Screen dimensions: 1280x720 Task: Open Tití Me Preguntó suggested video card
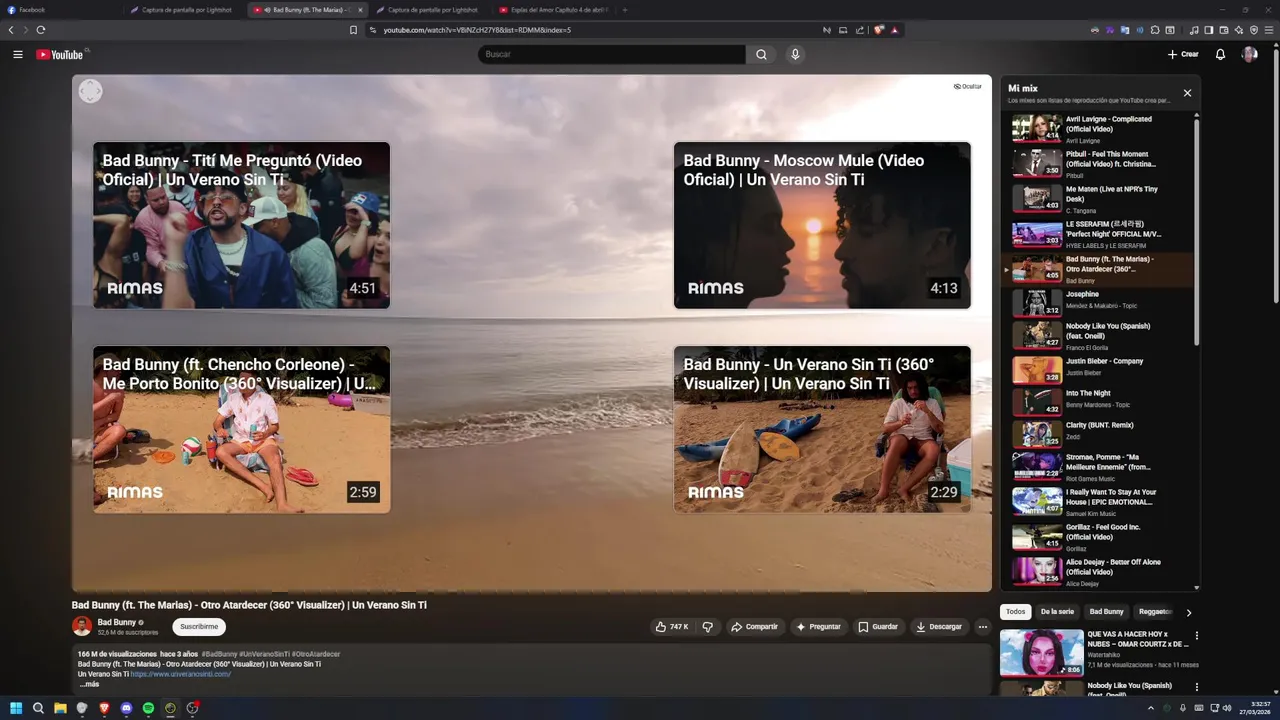pyautogui.click(x=241, y=225)
